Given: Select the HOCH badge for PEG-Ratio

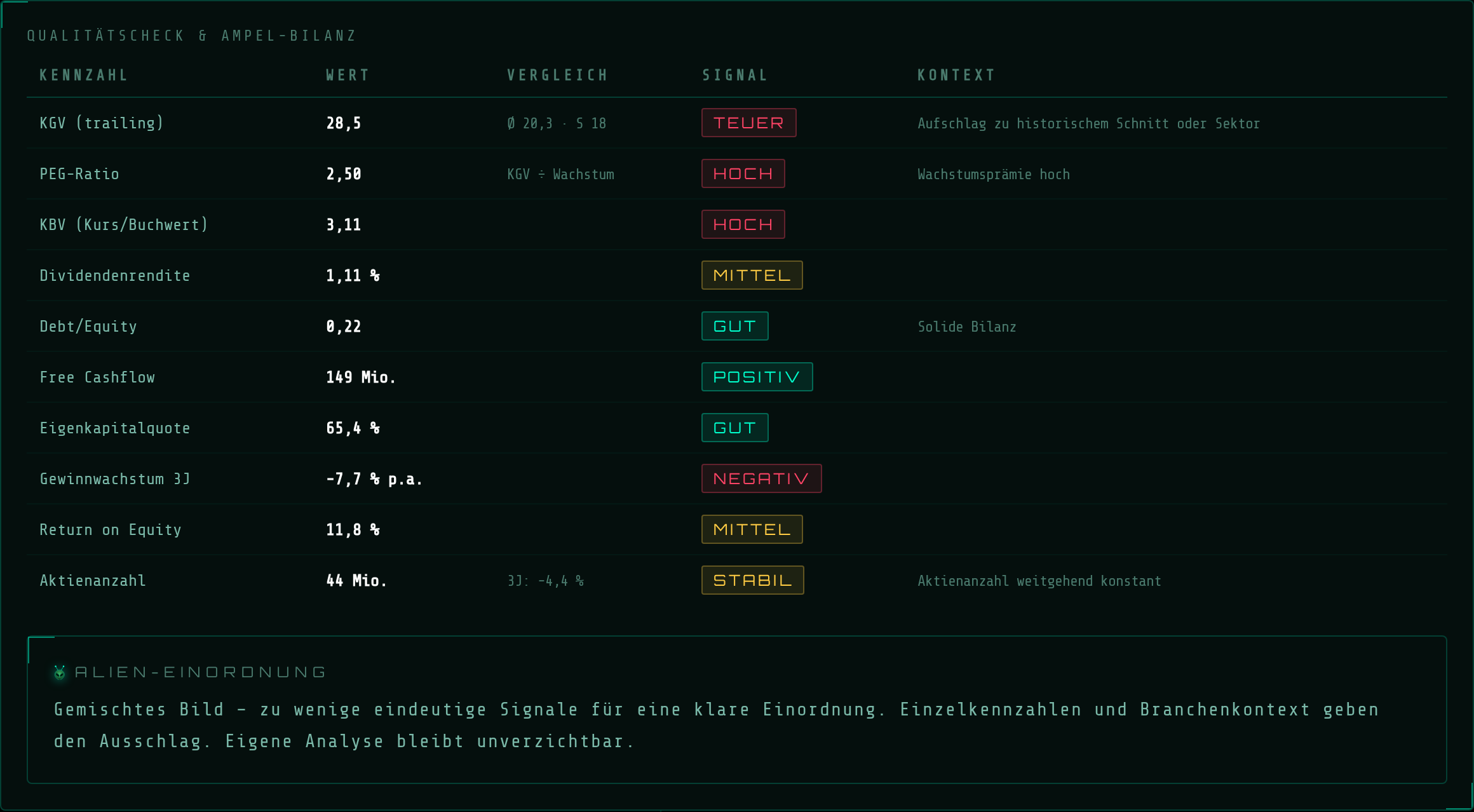Looking at the screenshot, I should 743,173.
